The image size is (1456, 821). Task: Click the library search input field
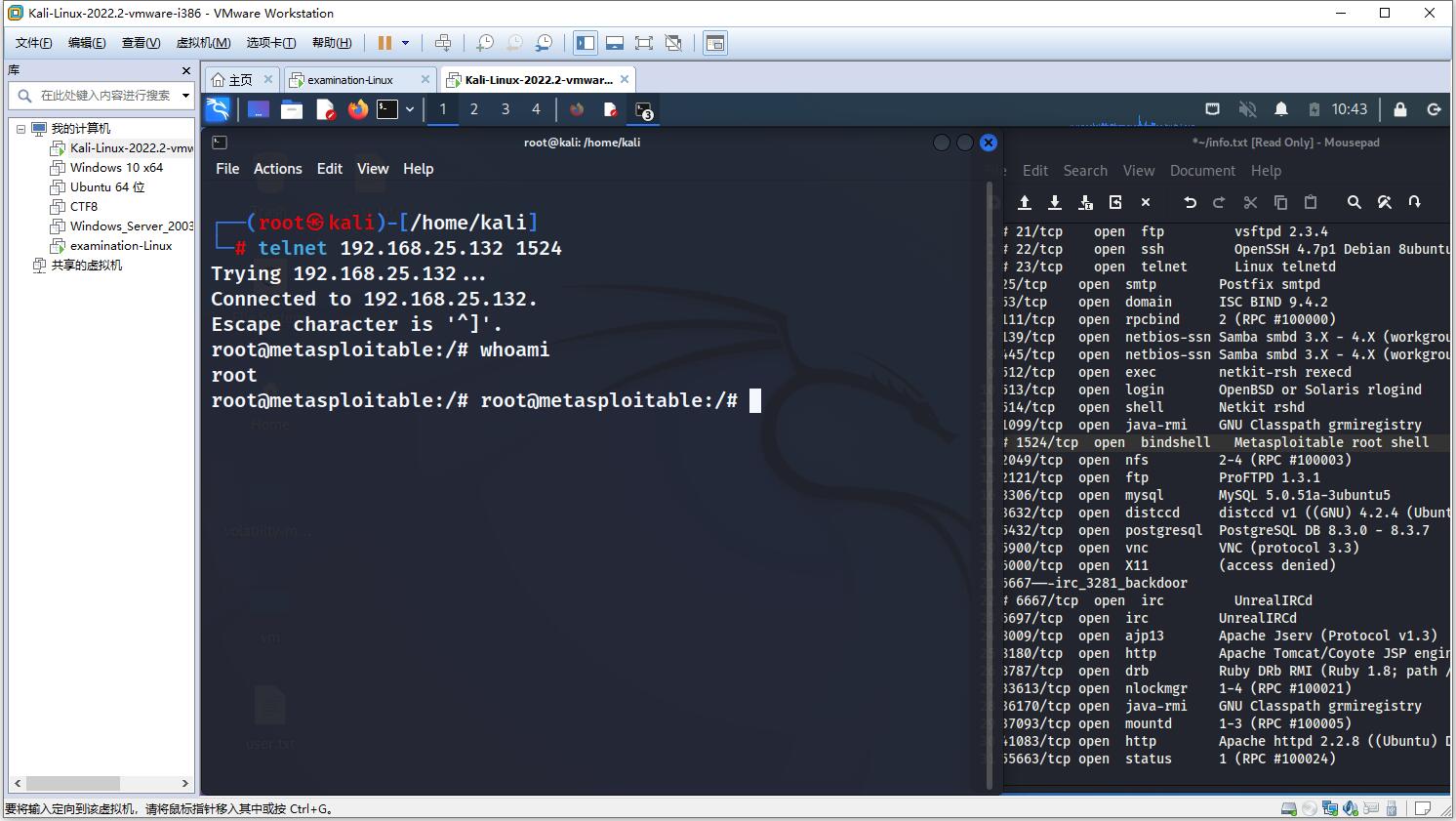click(98, 96)
